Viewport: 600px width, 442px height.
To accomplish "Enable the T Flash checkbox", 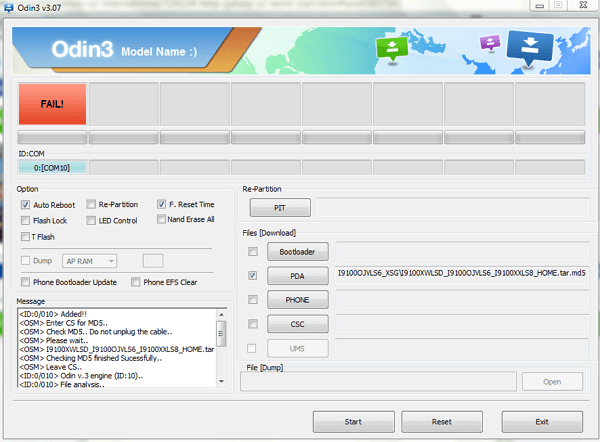I will coord(25,236).
